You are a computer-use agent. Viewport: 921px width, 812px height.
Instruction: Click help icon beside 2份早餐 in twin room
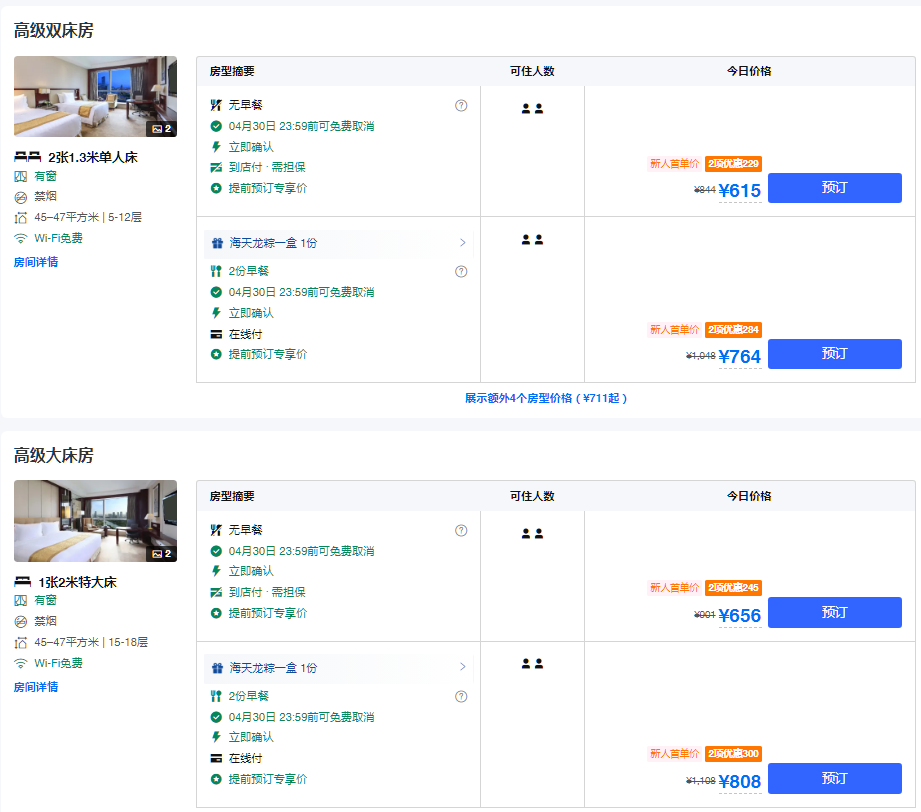click(x=461, y=271)
